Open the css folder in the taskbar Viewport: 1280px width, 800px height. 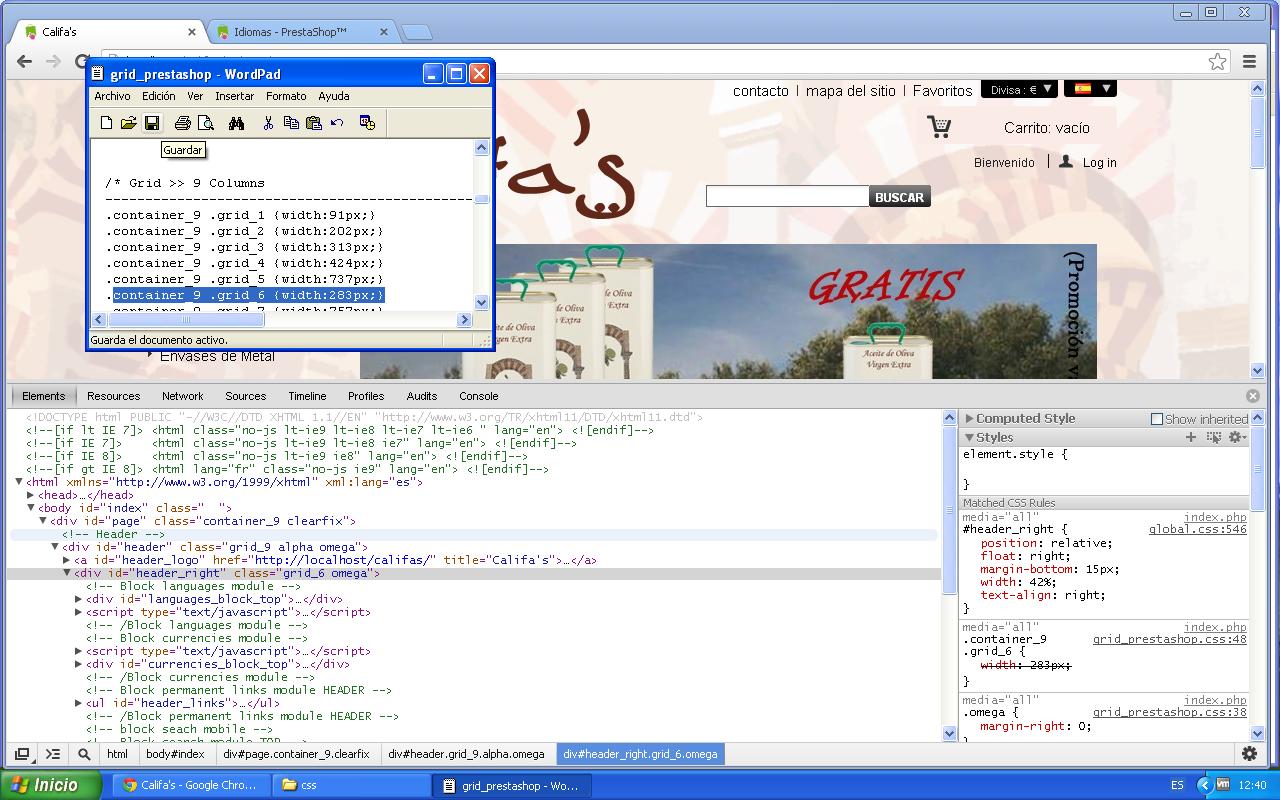click(351, 785)
